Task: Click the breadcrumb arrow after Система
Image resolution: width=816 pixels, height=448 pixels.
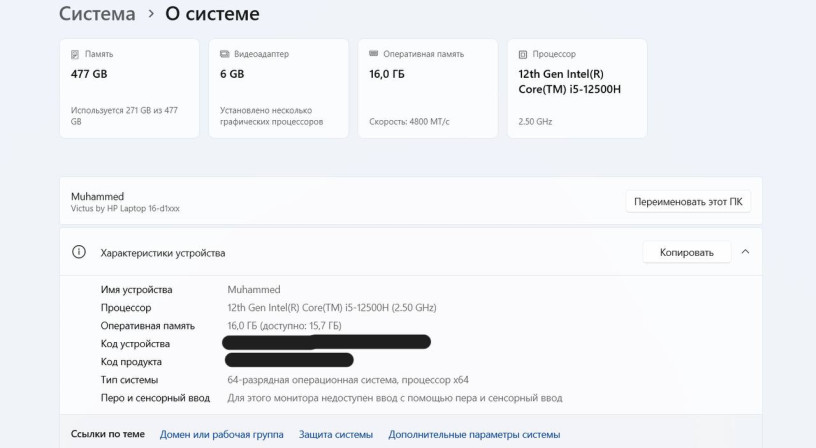Action: pyautogui.click(x=151, y=14)
